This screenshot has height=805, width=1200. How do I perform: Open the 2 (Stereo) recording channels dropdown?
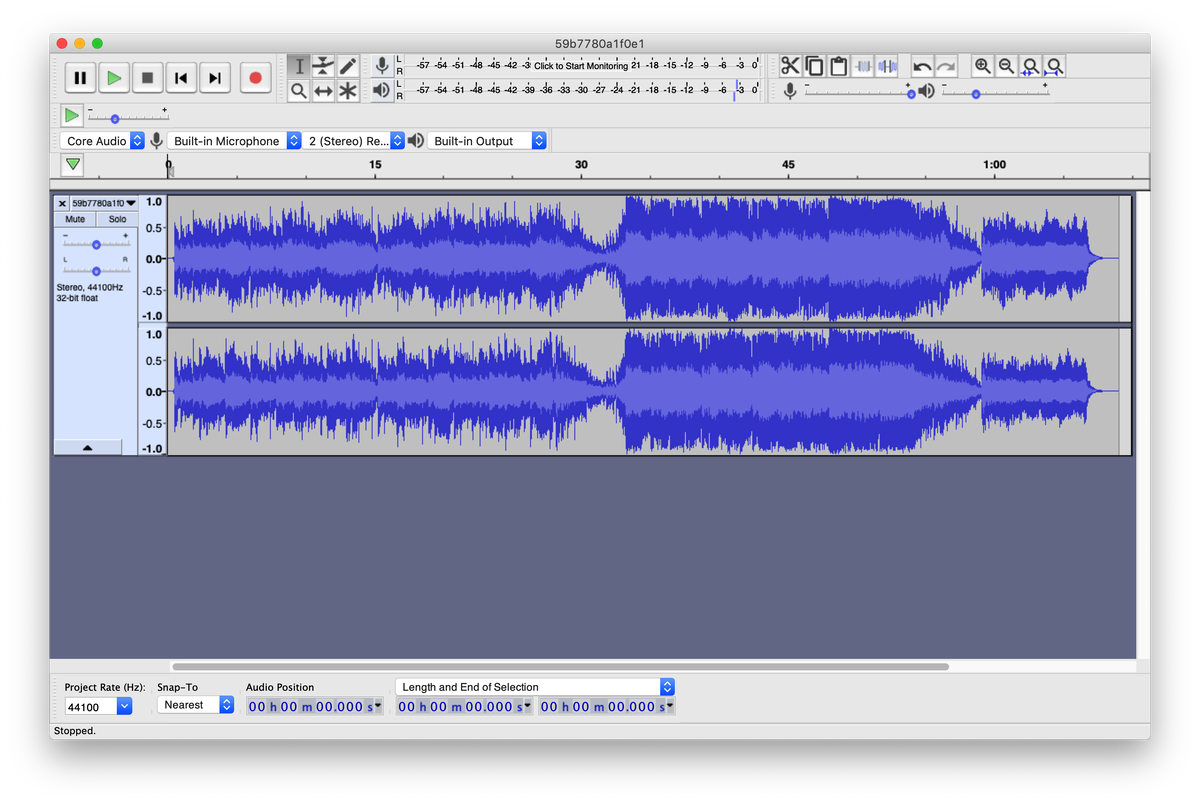pos(354,141)
